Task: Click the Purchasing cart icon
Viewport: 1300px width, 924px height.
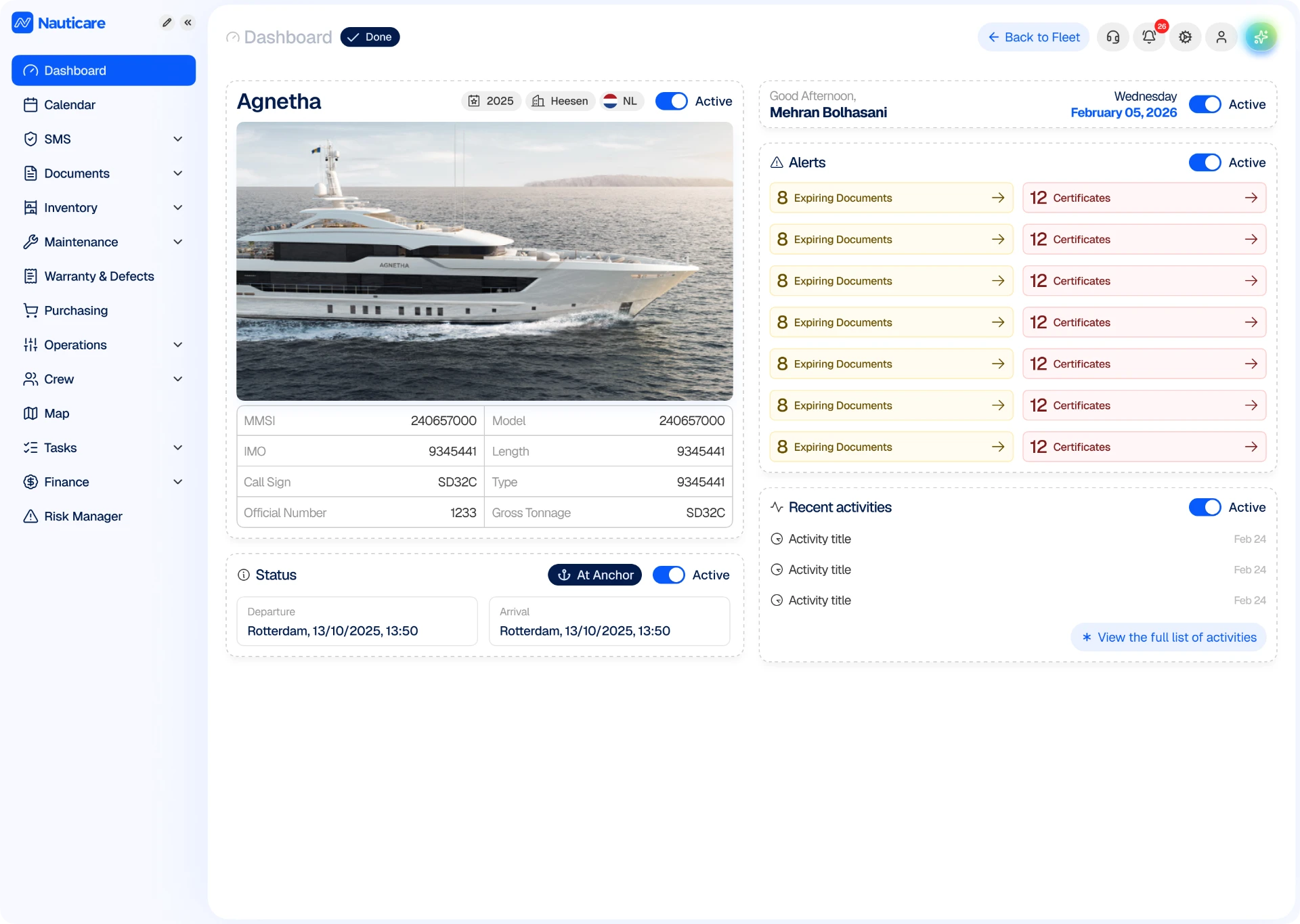Action: click(x=30, y=311)
